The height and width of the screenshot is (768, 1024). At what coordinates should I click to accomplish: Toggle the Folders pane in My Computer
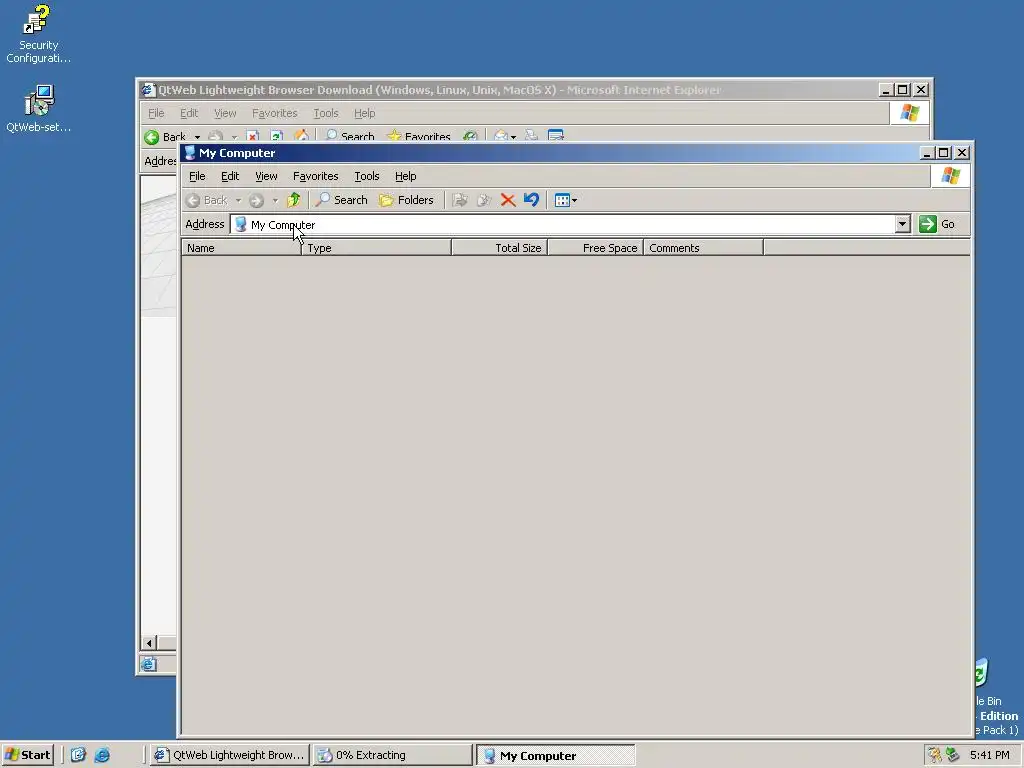[x=406, y=200]
